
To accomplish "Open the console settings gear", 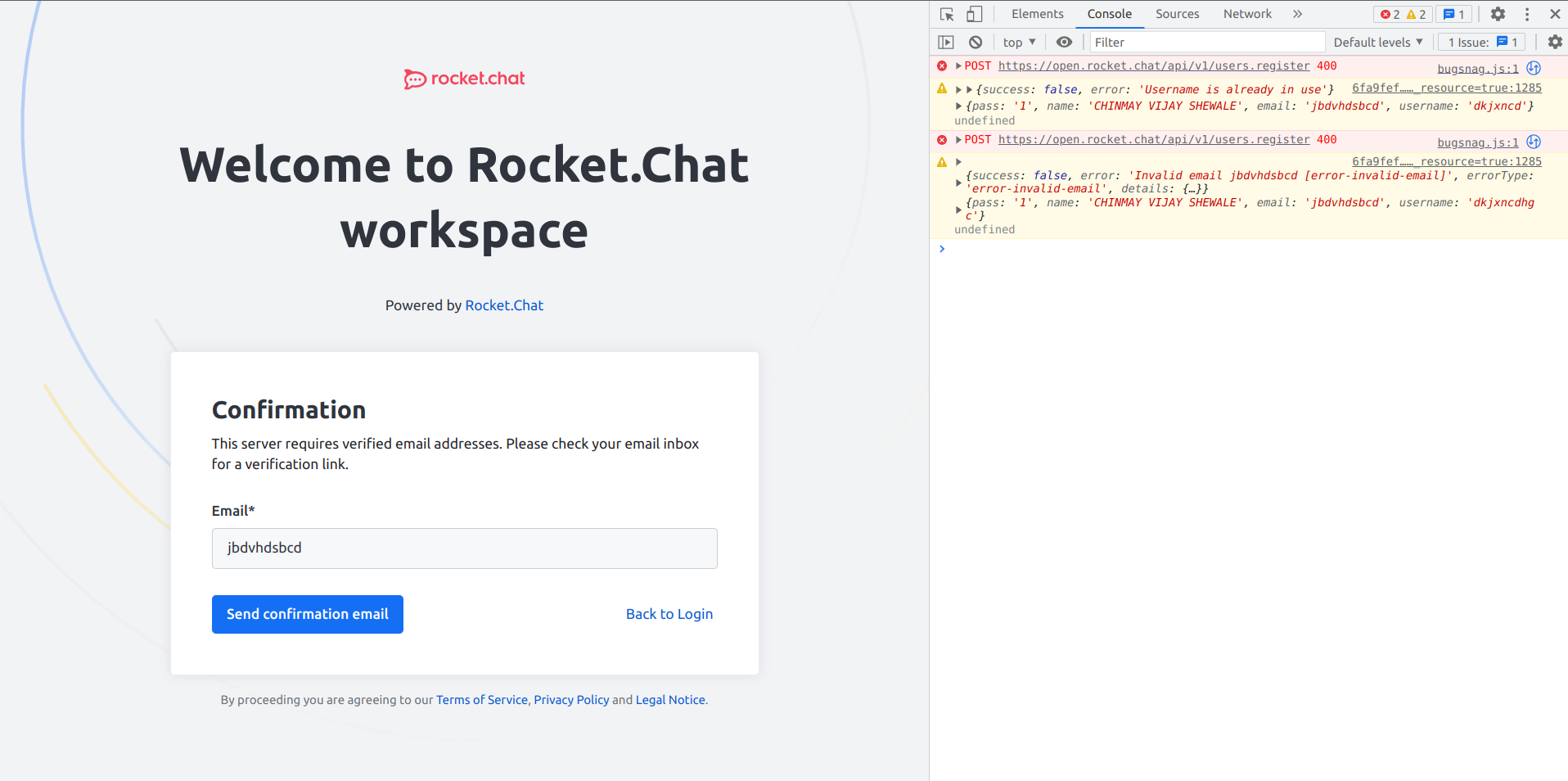I will click(1554, 42).
